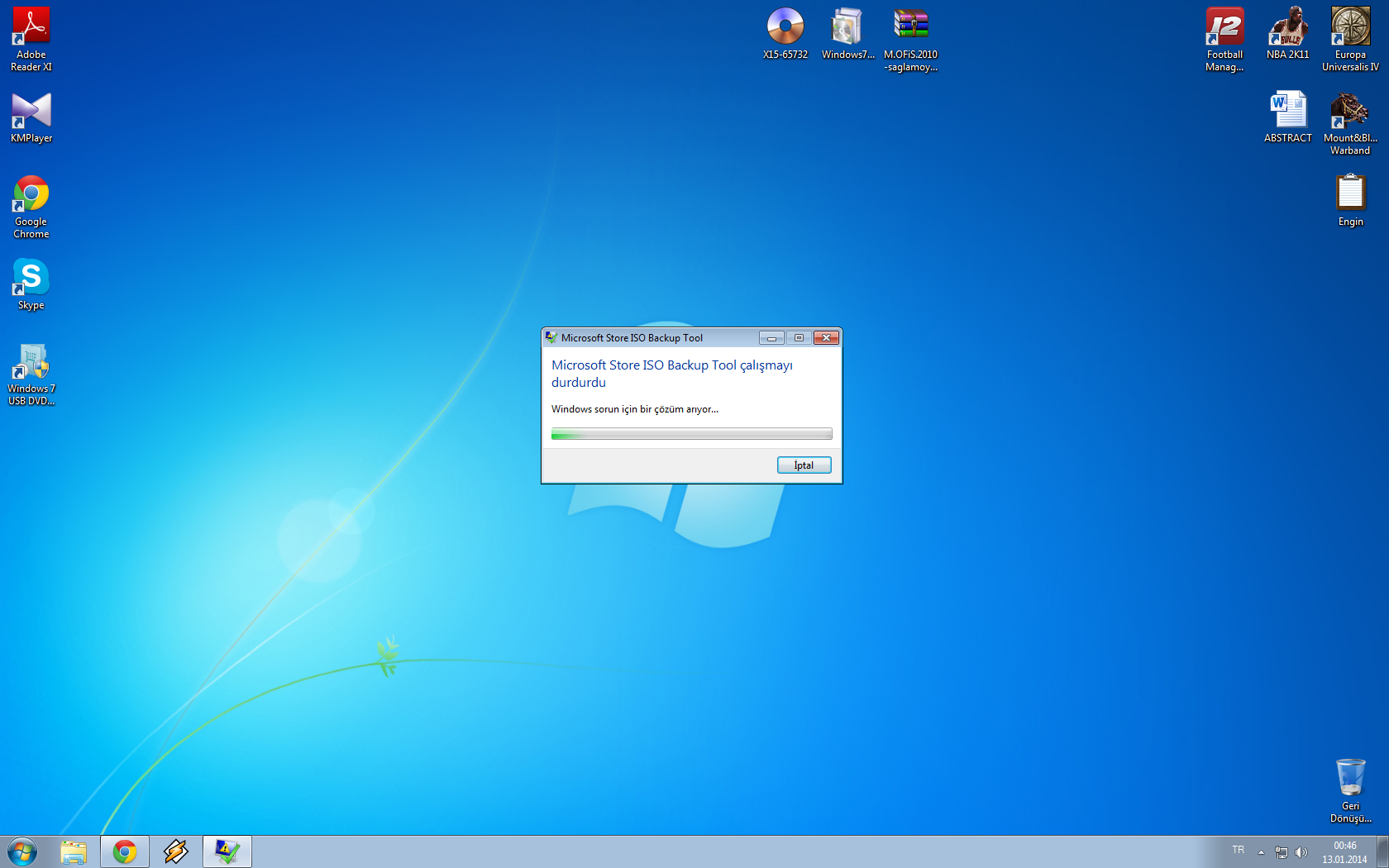Select the Geri Dönüşüm recycle bin icon

tap(1351, 791)
